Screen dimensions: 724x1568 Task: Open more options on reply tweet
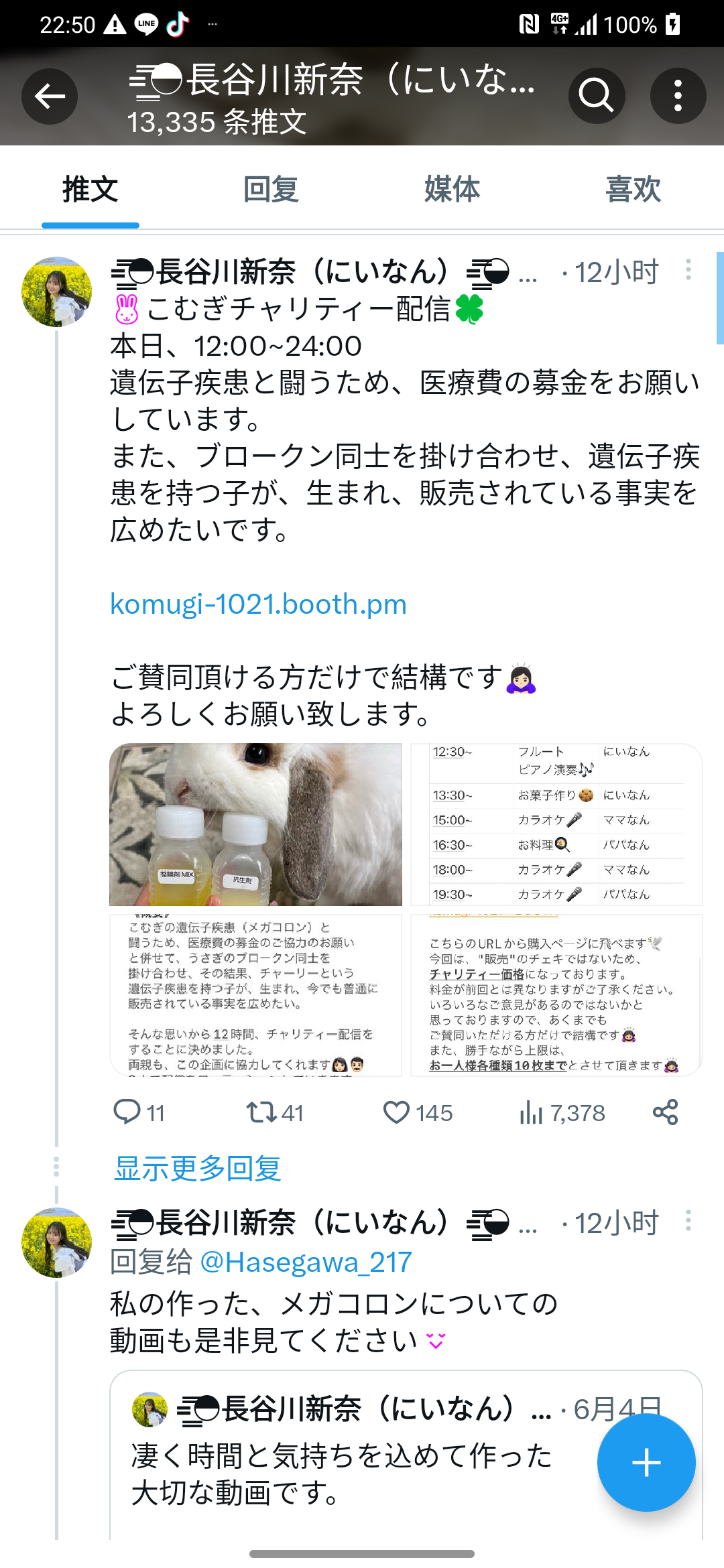click(688, 1221)
